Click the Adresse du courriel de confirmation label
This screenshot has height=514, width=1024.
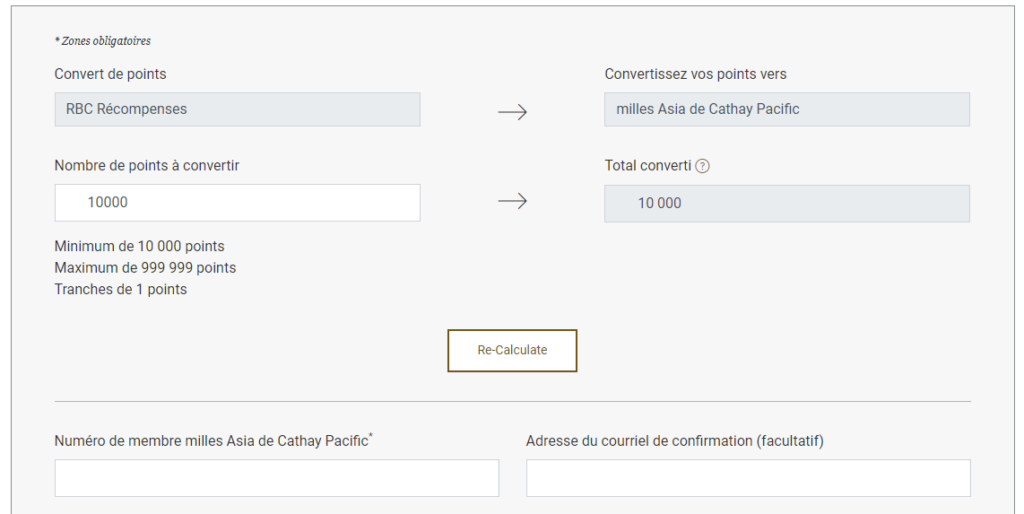[x=674, y=440]
